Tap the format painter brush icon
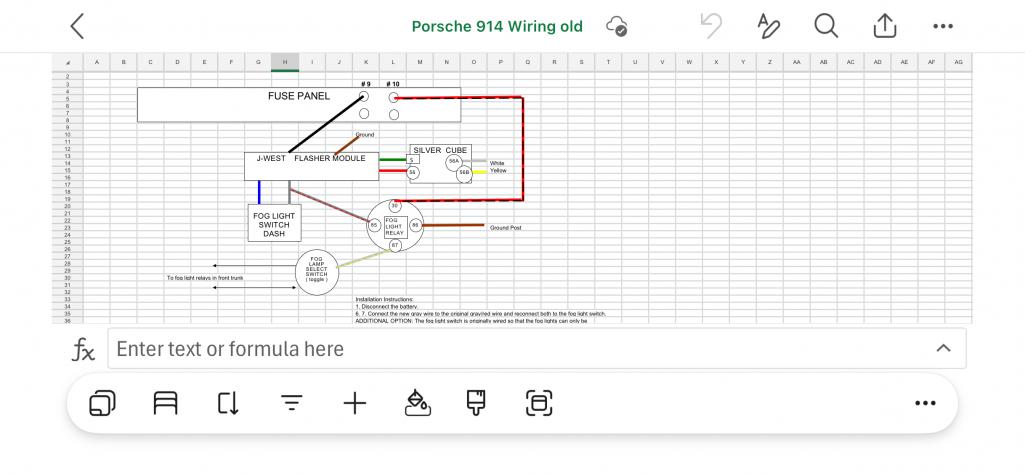Image resolution: width=1025 pixels, height=474 pixels. pos(476,403)
